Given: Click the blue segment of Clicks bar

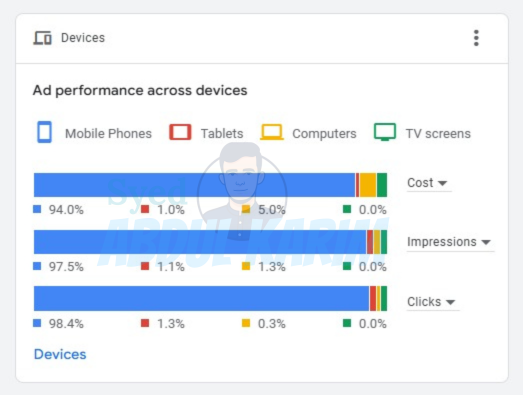Looking at the screenshot, I should point(201,298).
